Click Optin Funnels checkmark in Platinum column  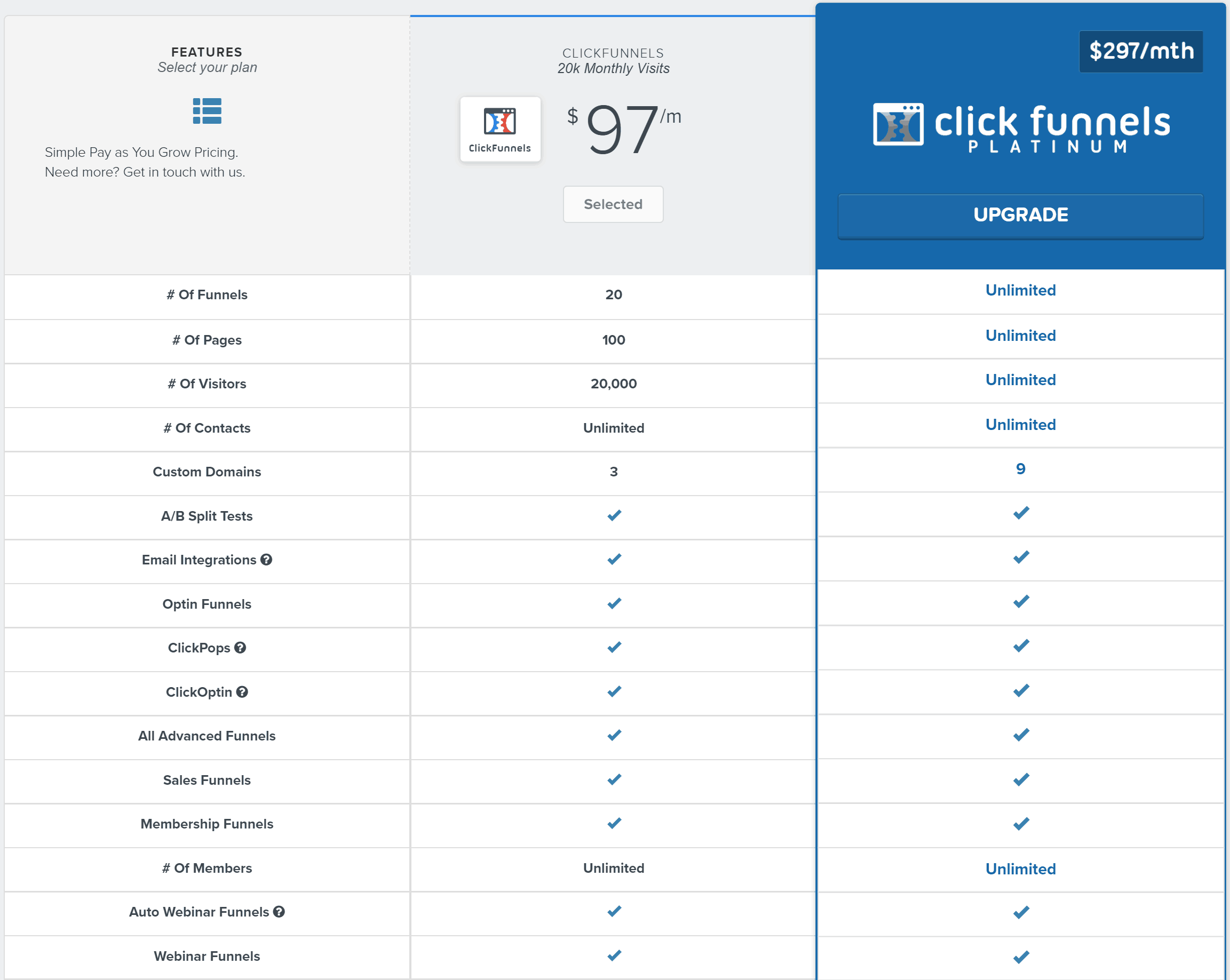tap(1021, 602)
